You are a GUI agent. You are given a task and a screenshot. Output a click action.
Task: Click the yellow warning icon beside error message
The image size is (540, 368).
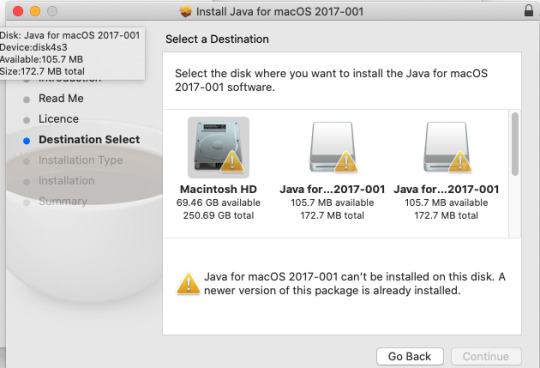point(188,284)
